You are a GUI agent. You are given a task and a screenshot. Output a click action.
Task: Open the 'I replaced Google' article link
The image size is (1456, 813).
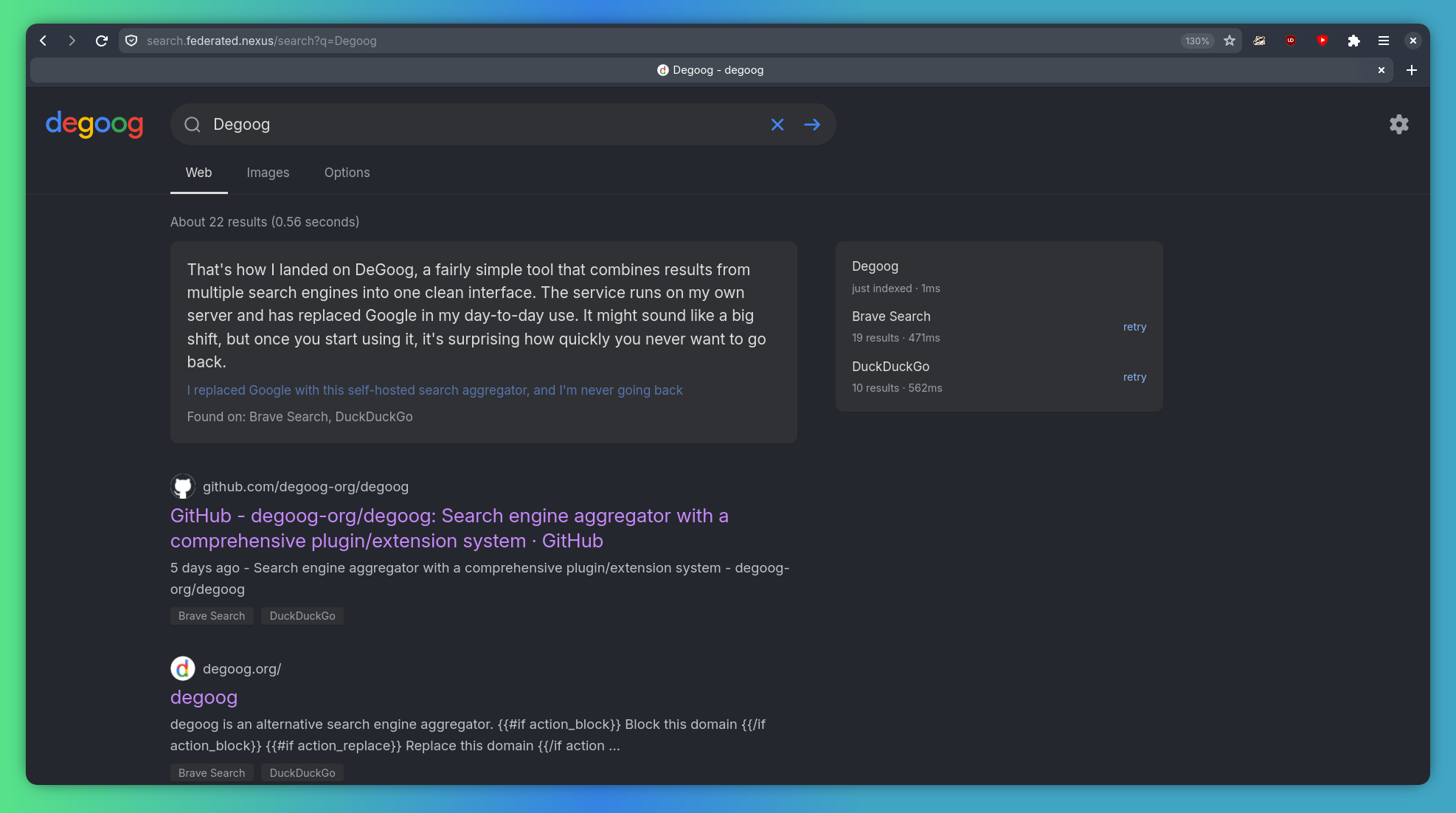(435, 390)
